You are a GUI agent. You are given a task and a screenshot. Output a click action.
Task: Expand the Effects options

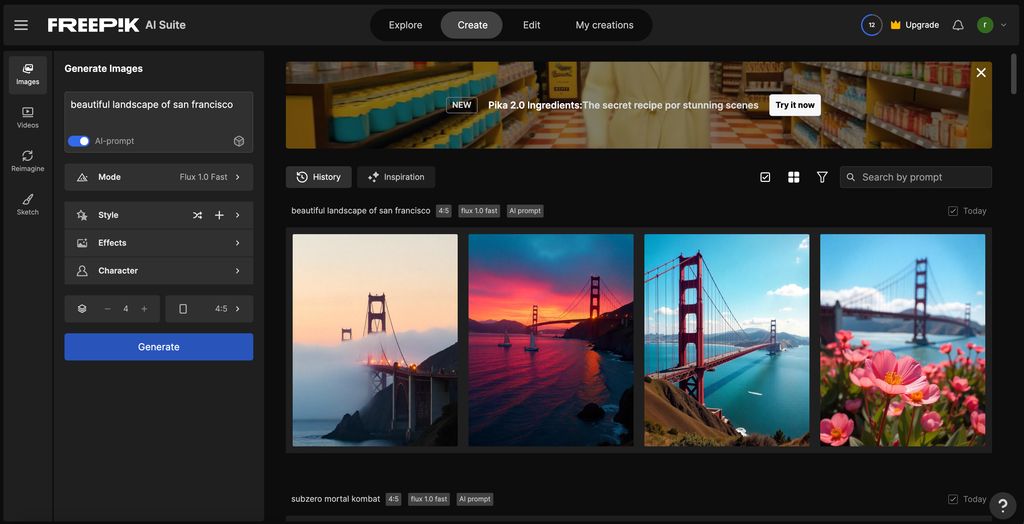coord(159,243)
